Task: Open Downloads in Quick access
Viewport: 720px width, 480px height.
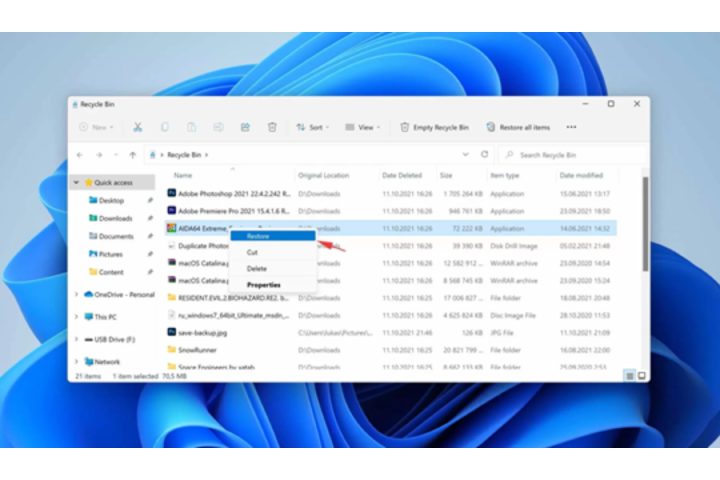Action: click(115, 219)
